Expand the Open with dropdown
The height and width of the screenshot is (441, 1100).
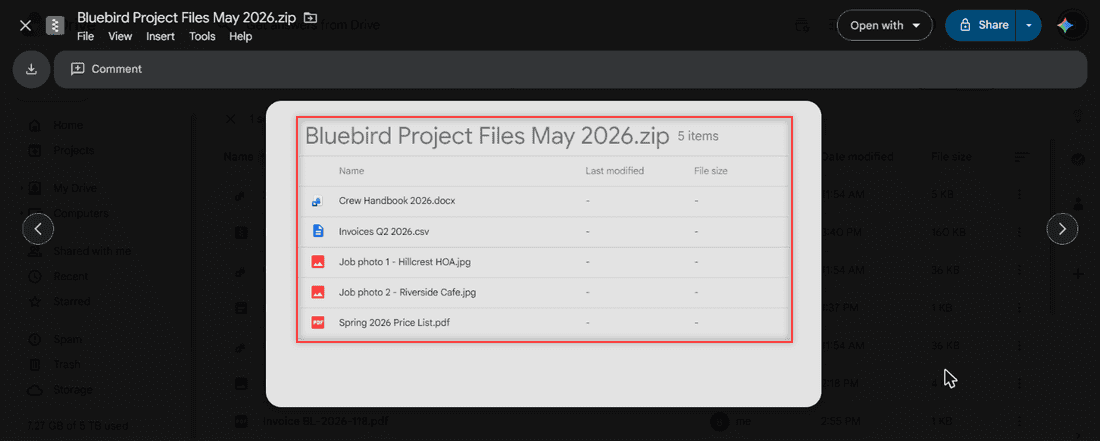pyautogui.click(x=885, y=25)
